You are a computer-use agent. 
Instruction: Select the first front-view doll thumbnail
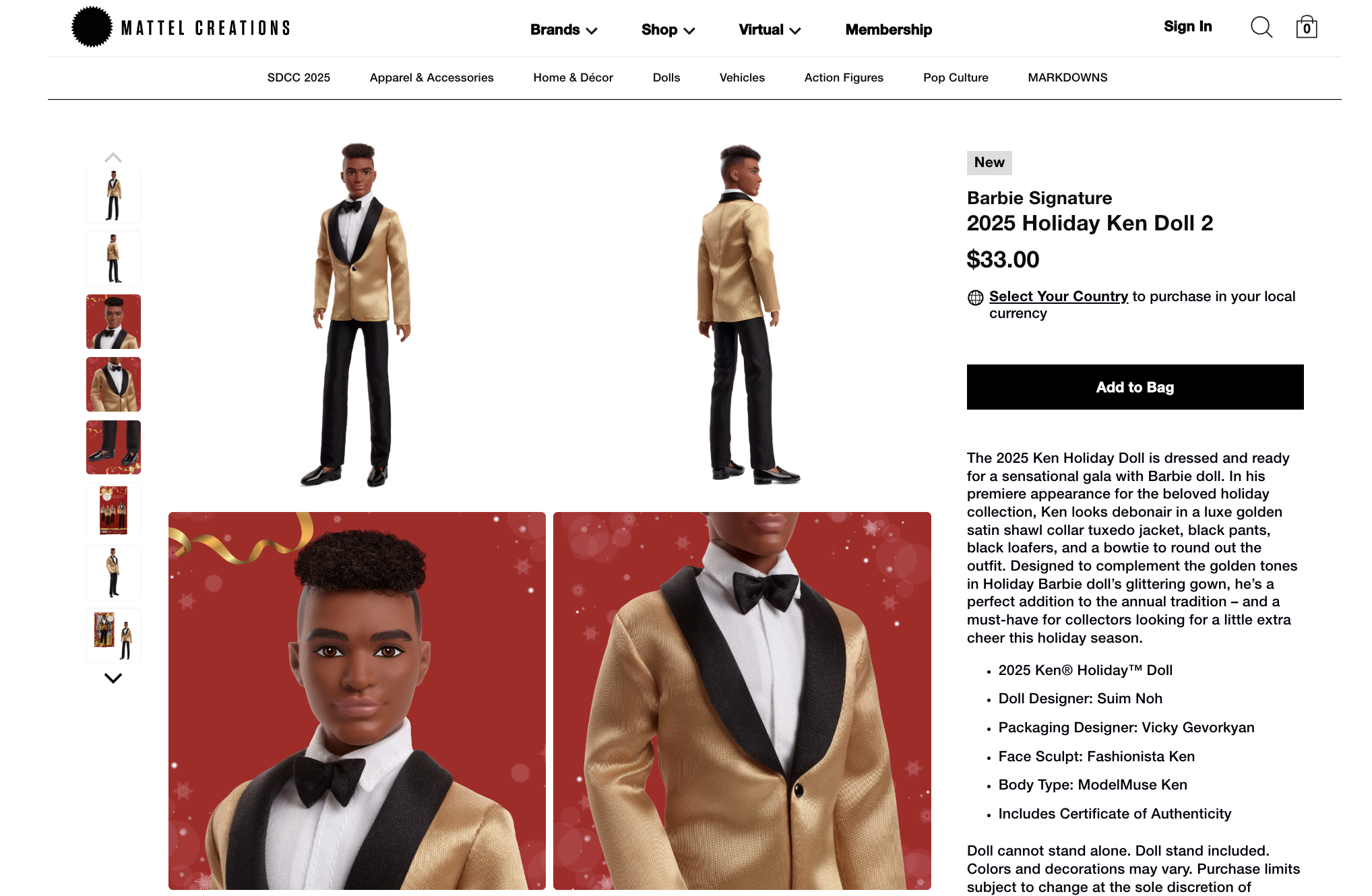[x=113, y=195]
